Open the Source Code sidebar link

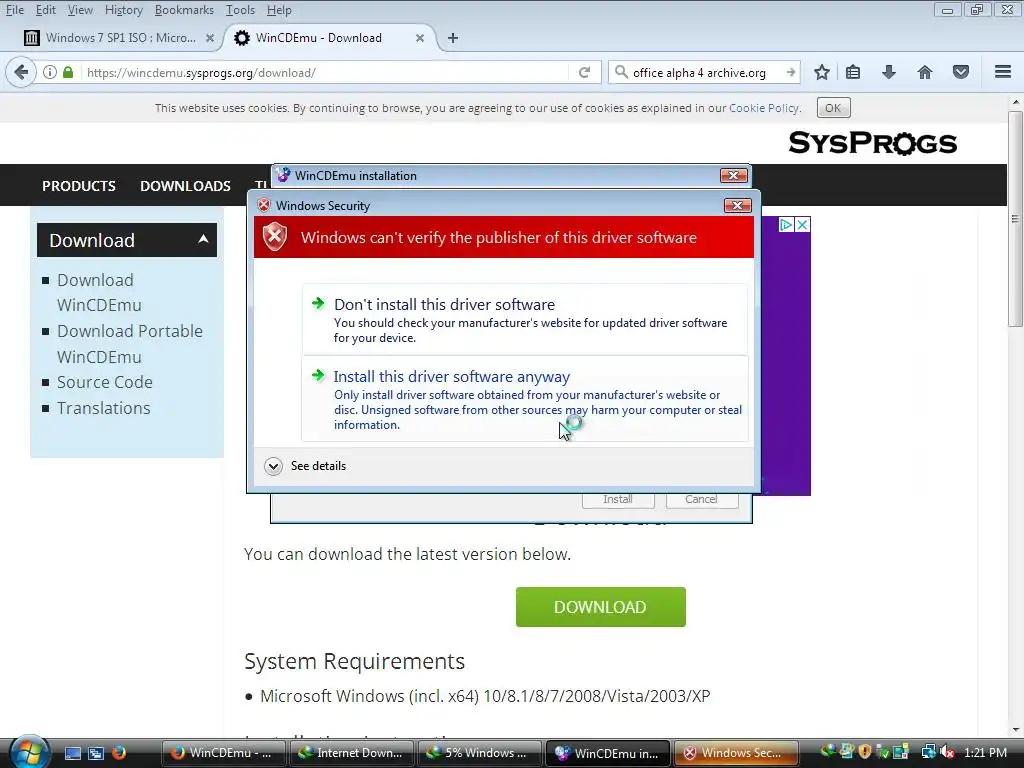pos(104,382)
